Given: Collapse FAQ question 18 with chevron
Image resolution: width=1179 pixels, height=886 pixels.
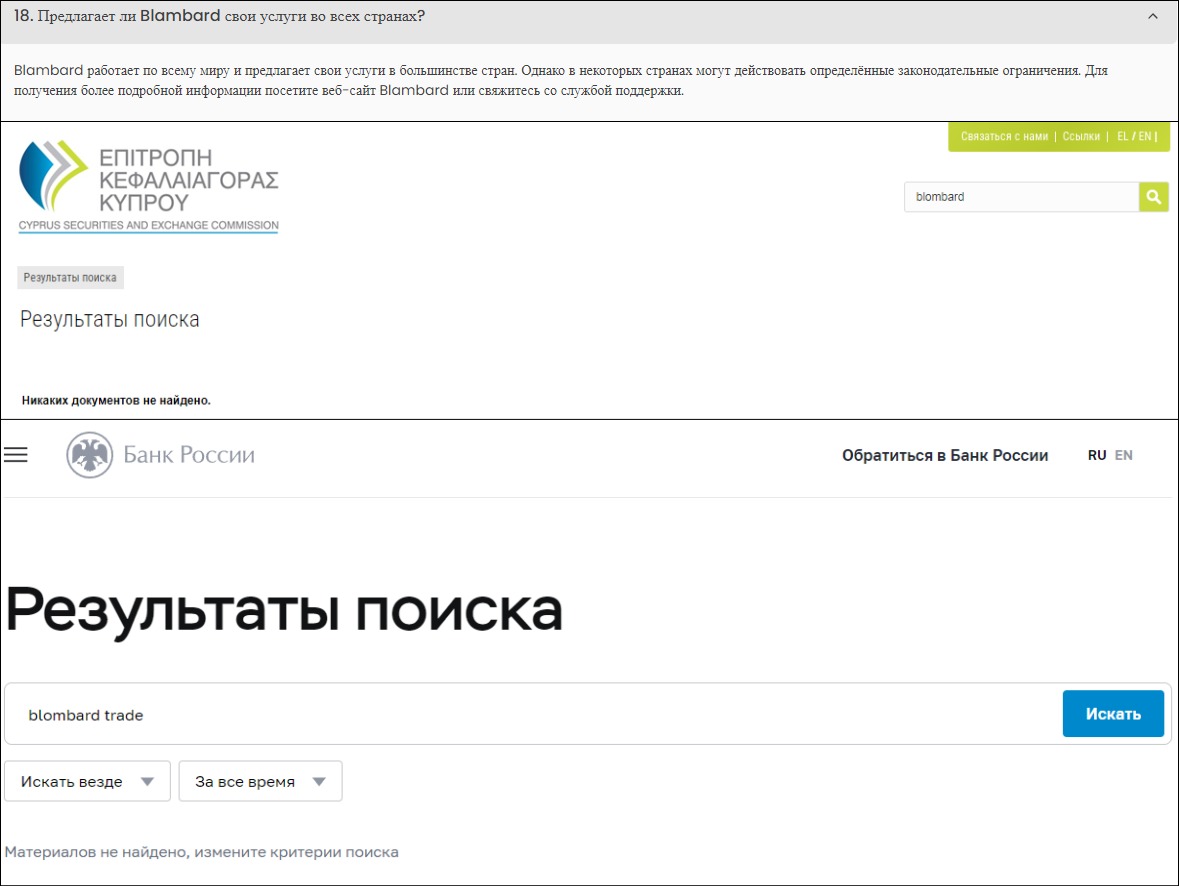Looking at the screenshot, I should 1153,16.
